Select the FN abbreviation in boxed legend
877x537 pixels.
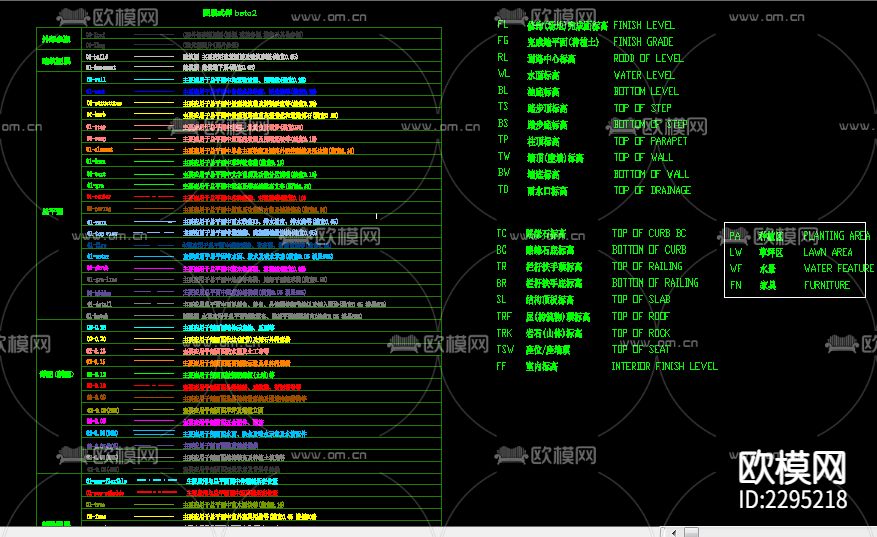point(735,285)
